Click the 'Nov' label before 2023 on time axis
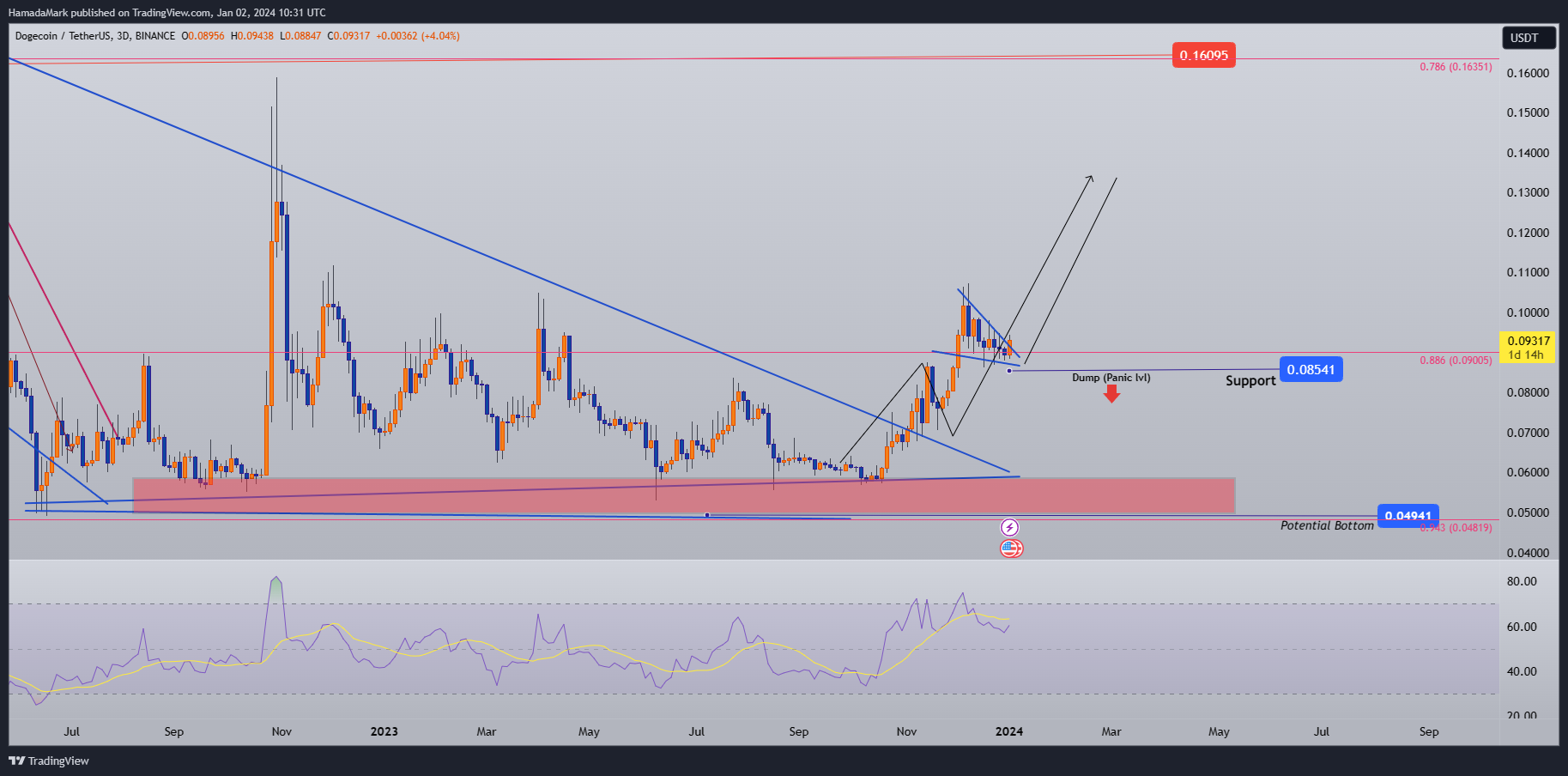 [282, 731]
